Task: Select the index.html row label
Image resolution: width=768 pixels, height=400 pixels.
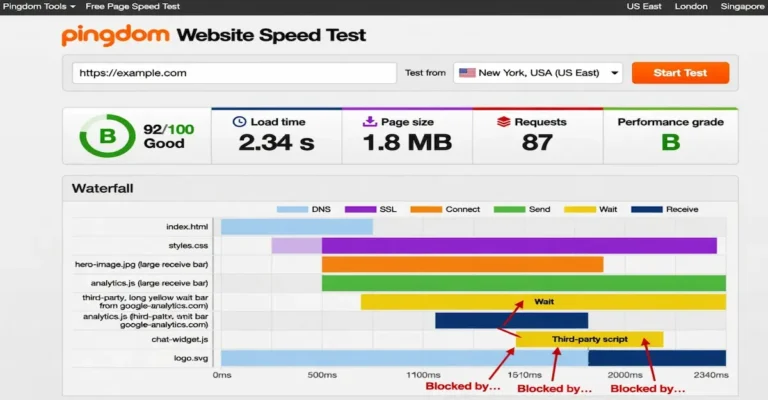Action: click(x=187, y=227)
